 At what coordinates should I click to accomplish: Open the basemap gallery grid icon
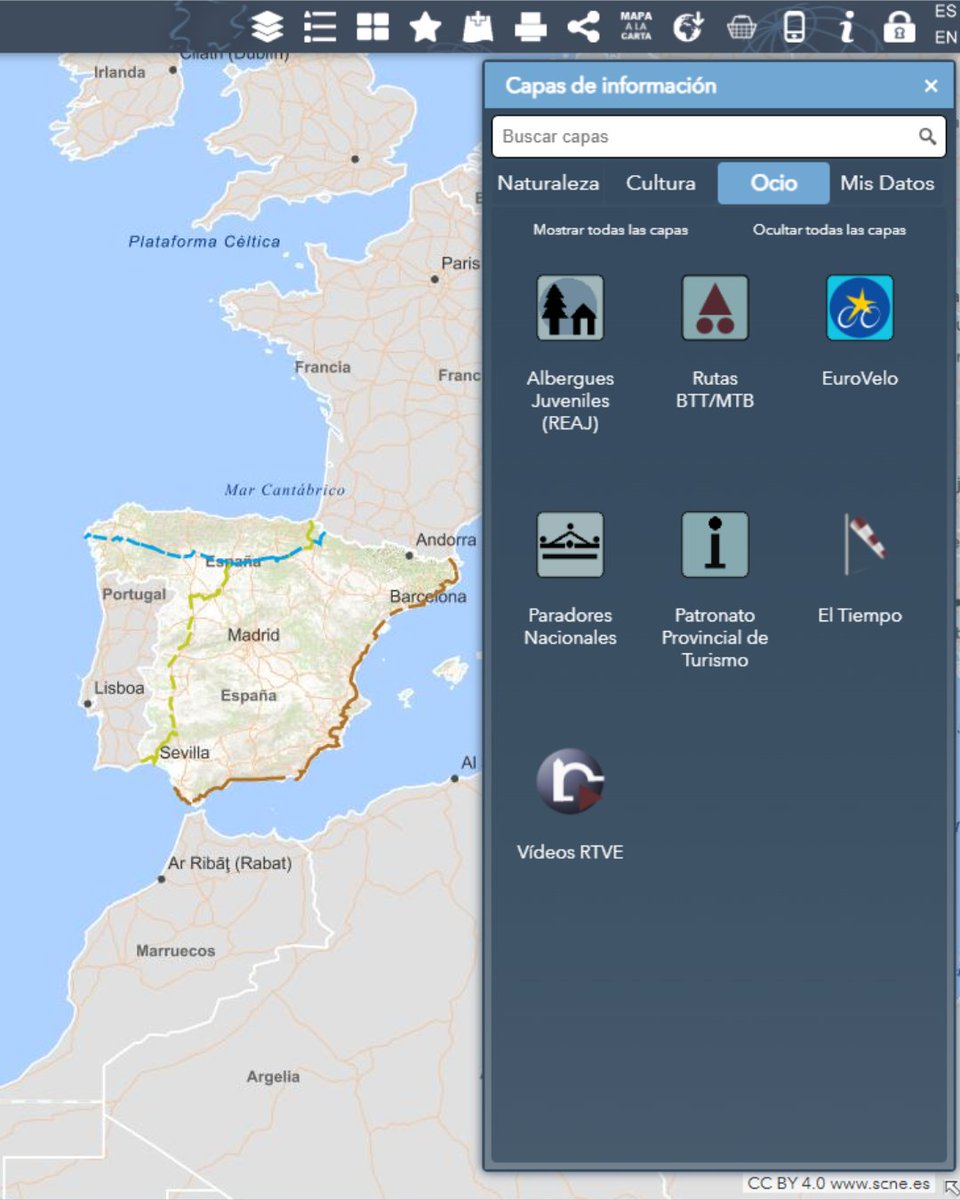[x=373, y=26]
